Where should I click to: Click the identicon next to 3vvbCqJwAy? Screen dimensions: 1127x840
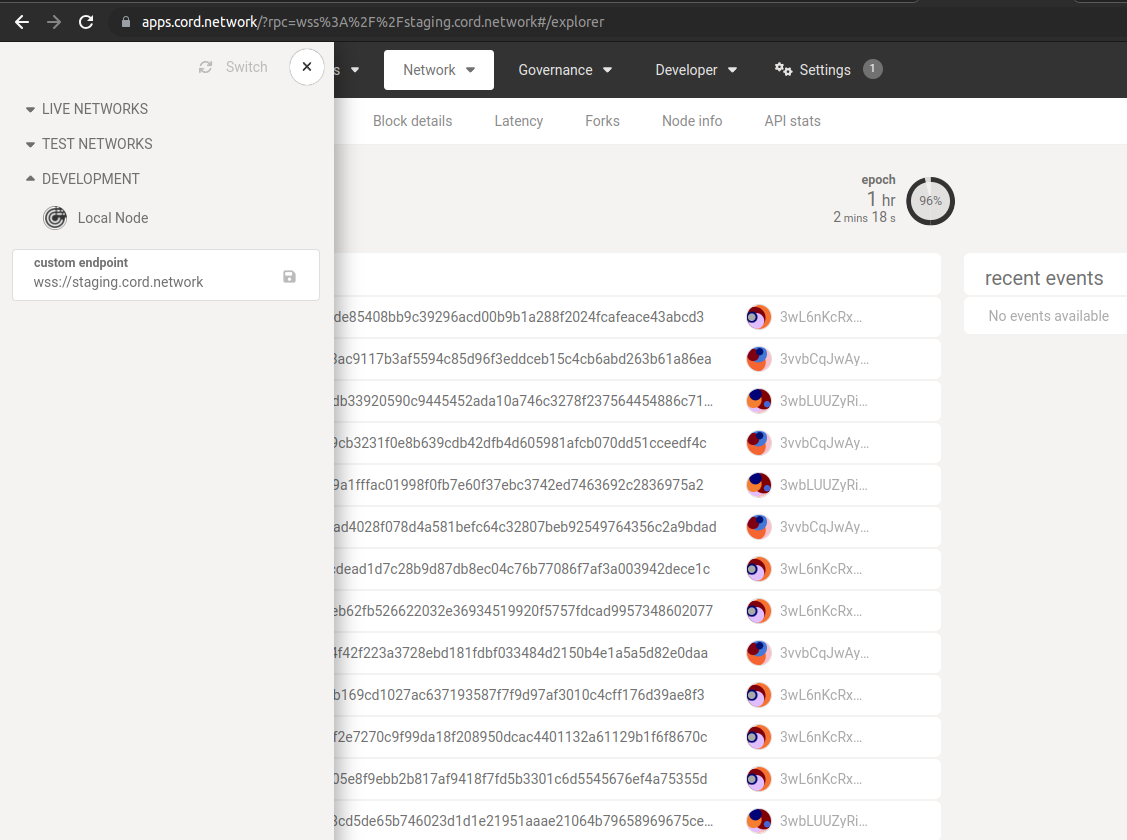pos(758,358)
